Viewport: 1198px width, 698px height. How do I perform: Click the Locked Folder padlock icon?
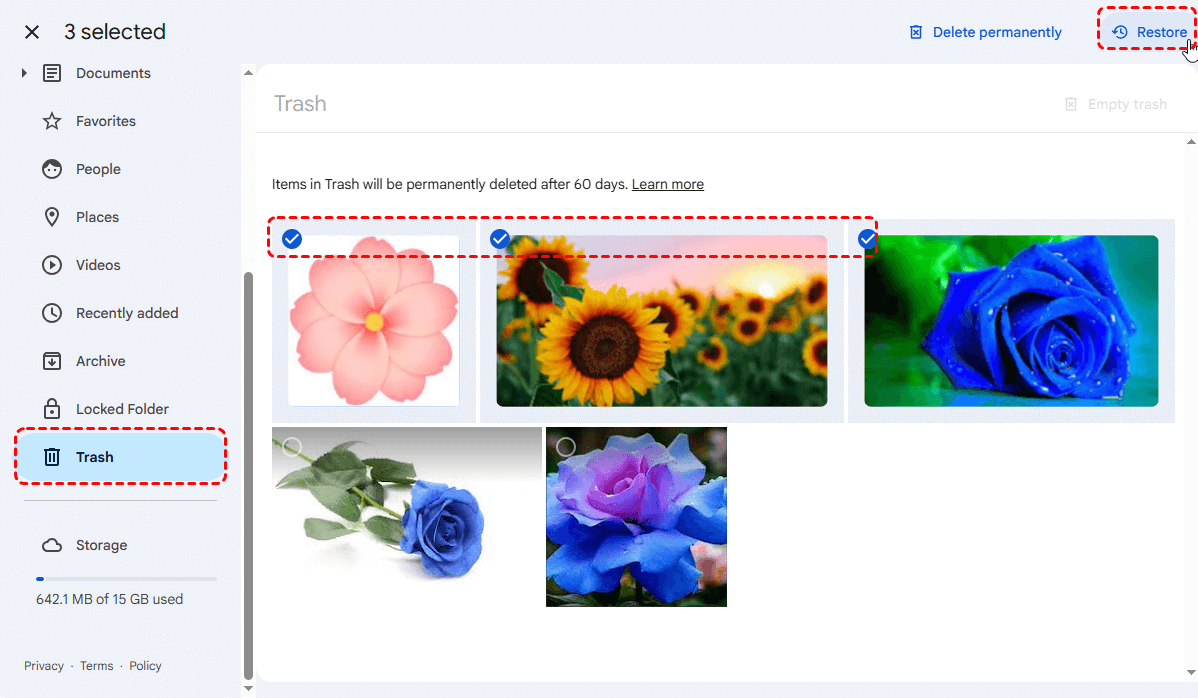click(x=52, y=409)
